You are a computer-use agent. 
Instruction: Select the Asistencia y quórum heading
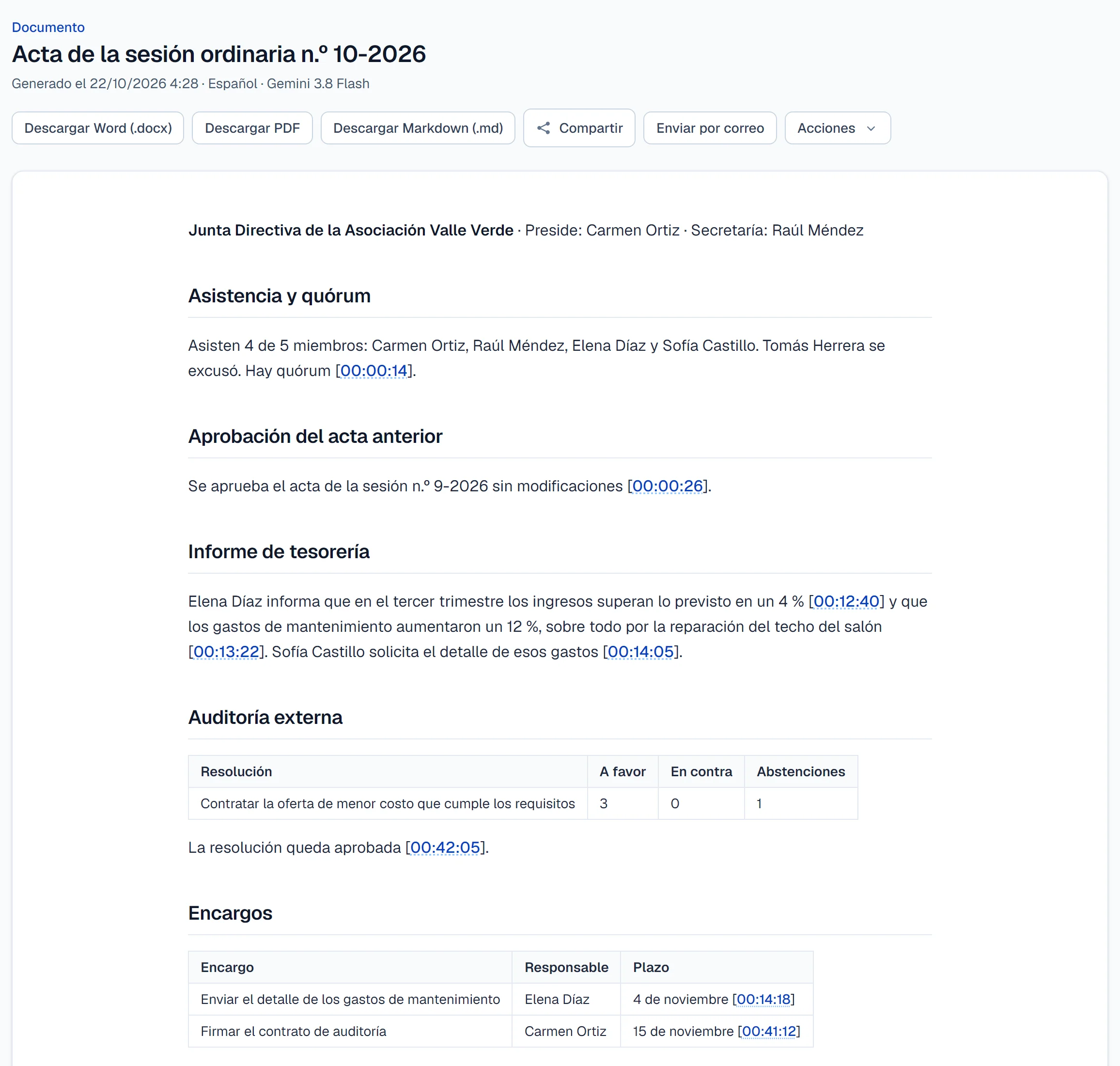280,296
